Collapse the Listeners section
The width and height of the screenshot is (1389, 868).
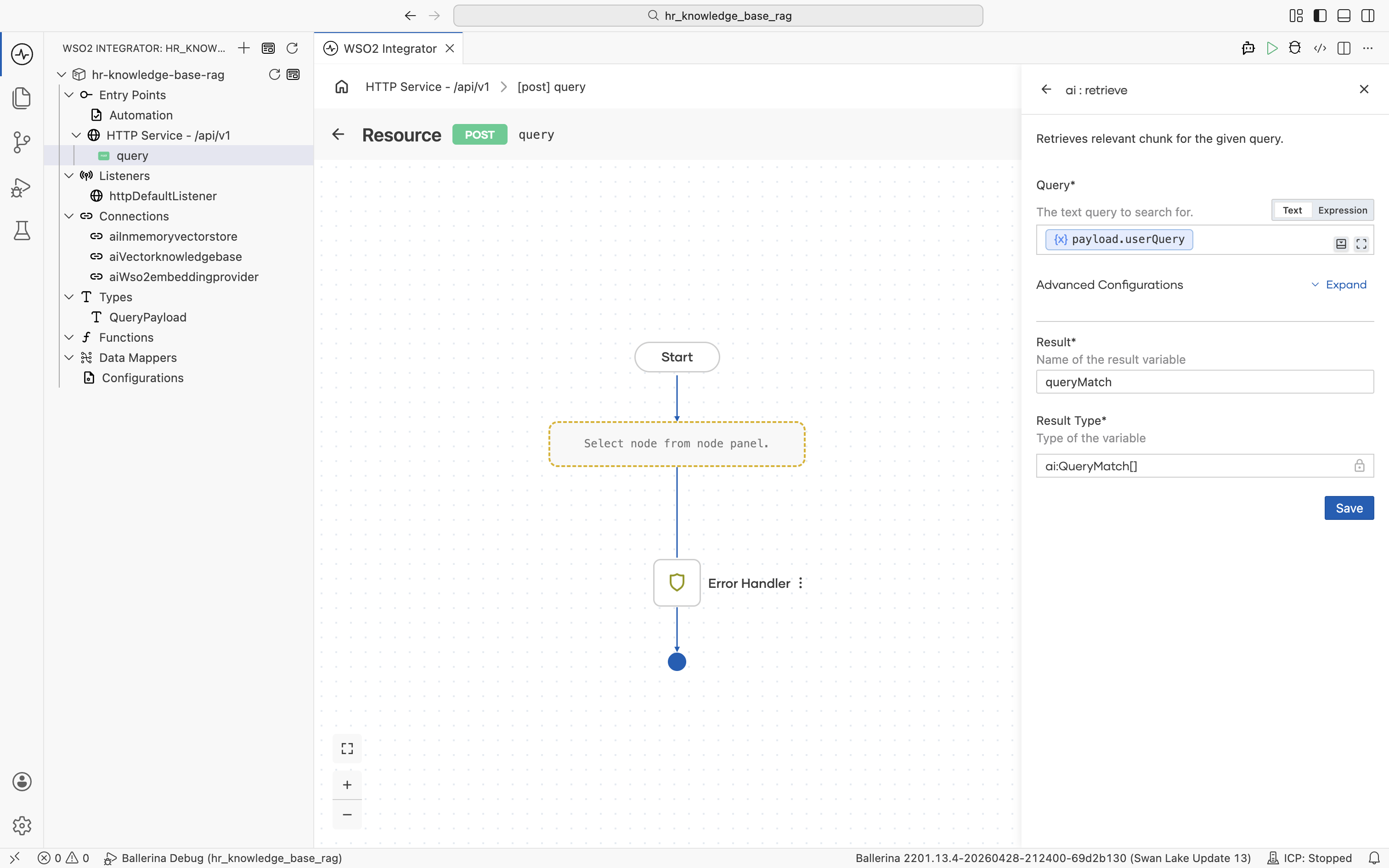69,175
